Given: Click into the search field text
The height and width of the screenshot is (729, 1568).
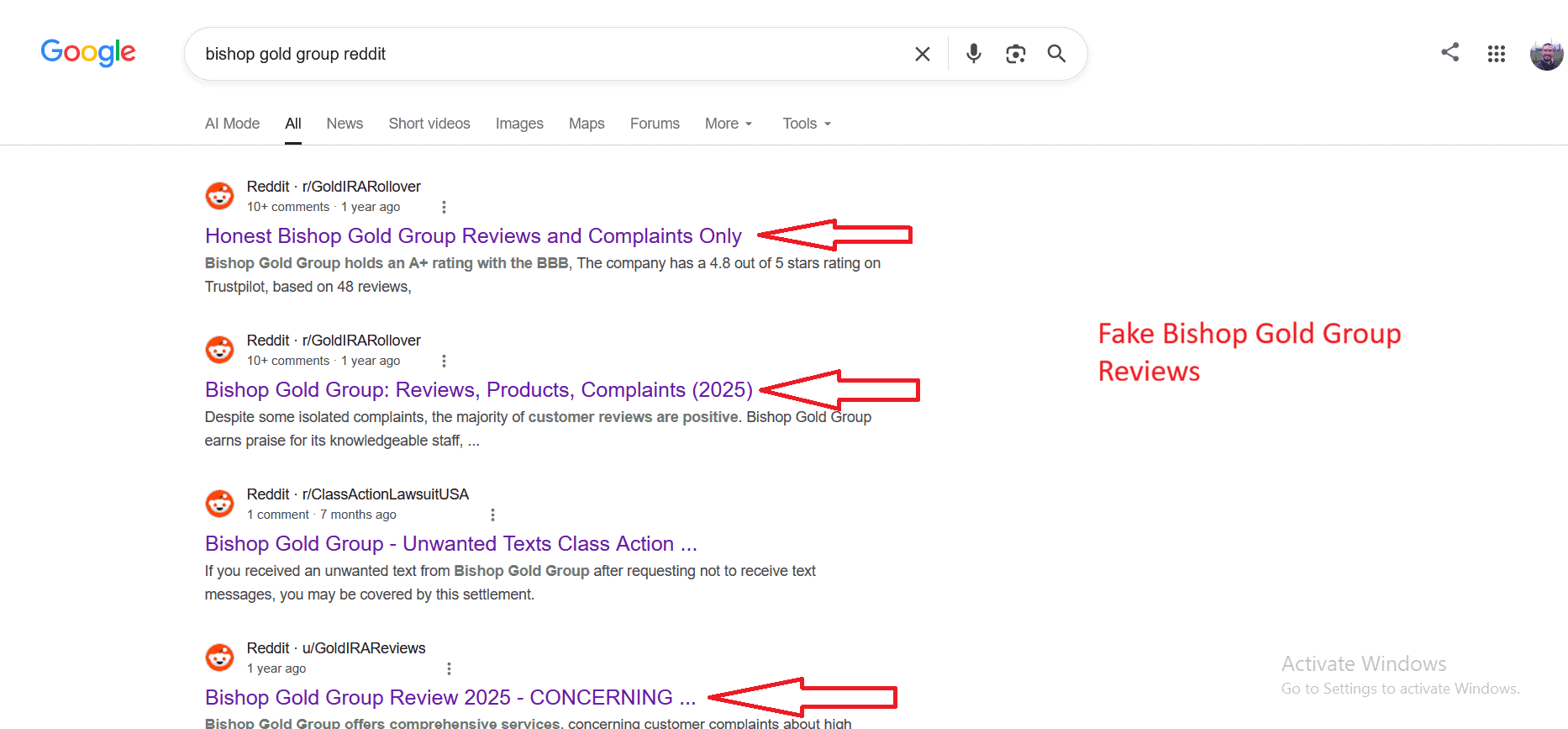Looking at the screenshot, I should tap(295, 54).
